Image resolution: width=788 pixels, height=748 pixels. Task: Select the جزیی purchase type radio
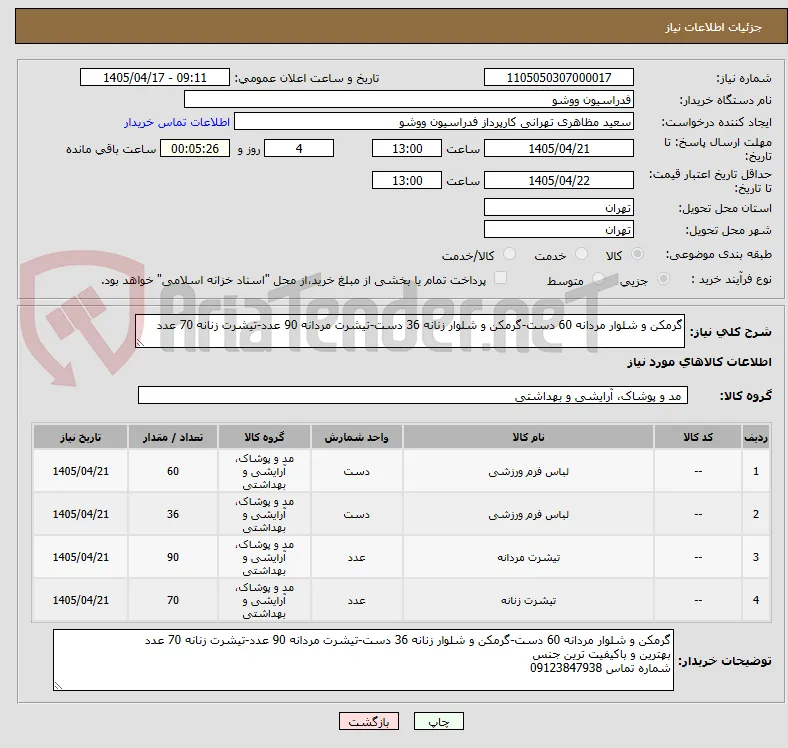click(663, 278)
